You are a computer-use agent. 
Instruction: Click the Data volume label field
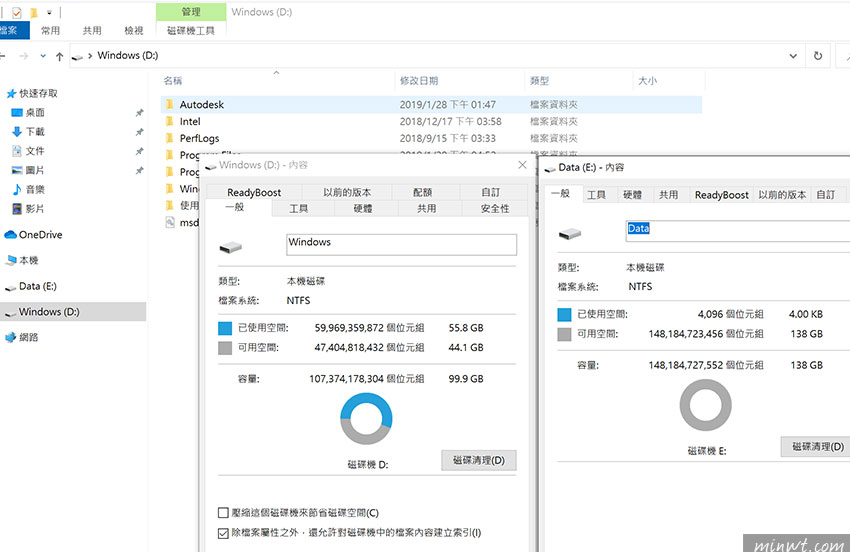(738, 231)
